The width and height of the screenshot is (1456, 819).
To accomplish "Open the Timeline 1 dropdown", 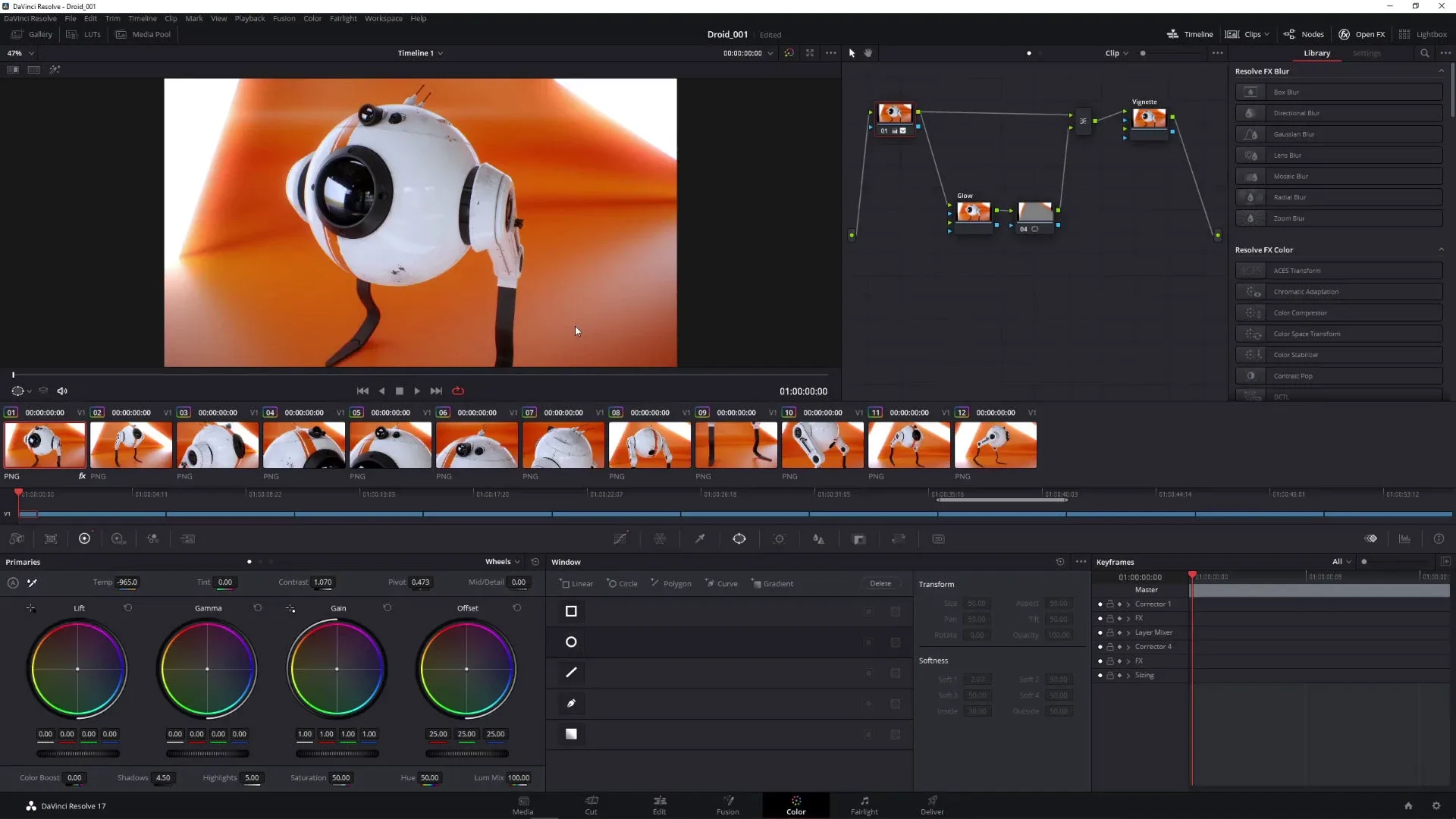I will [x=420, y=53].
